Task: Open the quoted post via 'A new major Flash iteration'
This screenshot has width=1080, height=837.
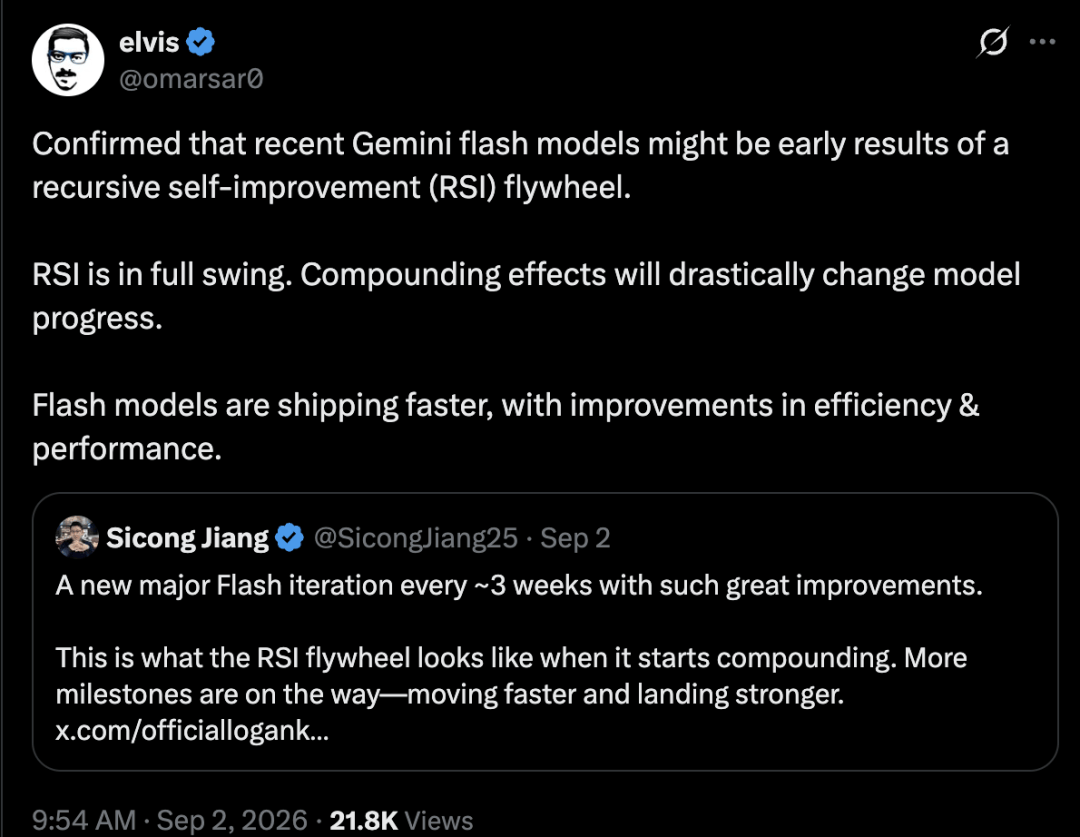Action: click(x=519, y=586)
